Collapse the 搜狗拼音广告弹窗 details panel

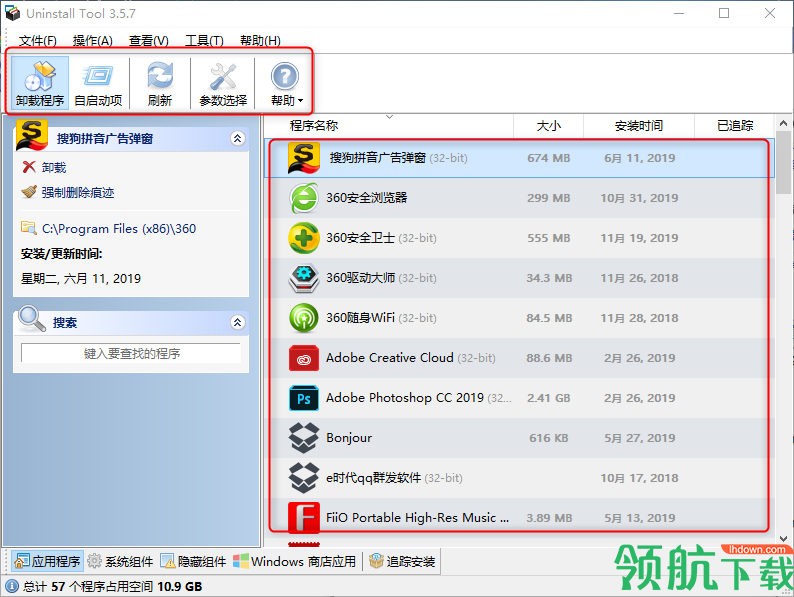(237, 138)
